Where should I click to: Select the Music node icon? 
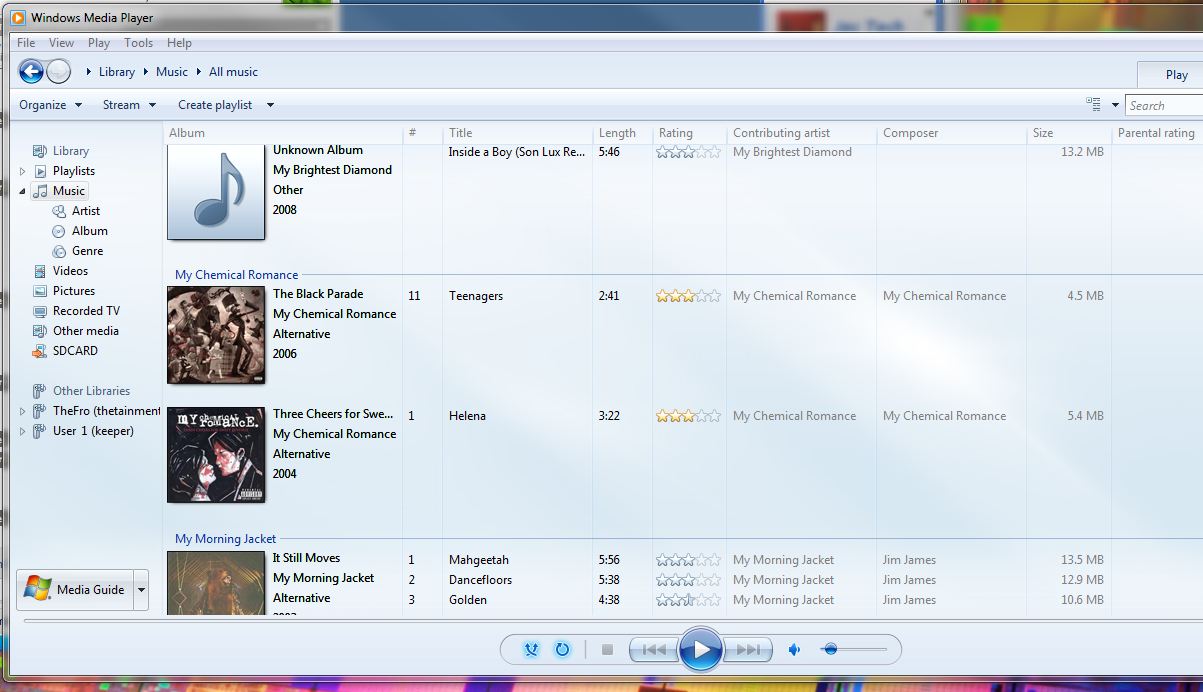(40, 191)
